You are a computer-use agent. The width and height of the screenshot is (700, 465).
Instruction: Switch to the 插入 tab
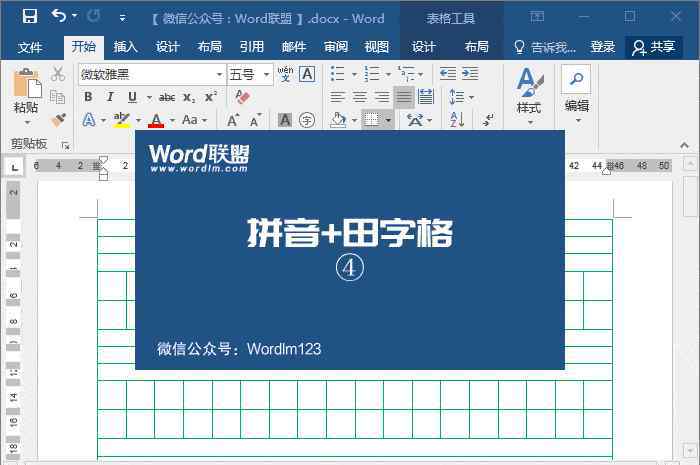point(125,46)
